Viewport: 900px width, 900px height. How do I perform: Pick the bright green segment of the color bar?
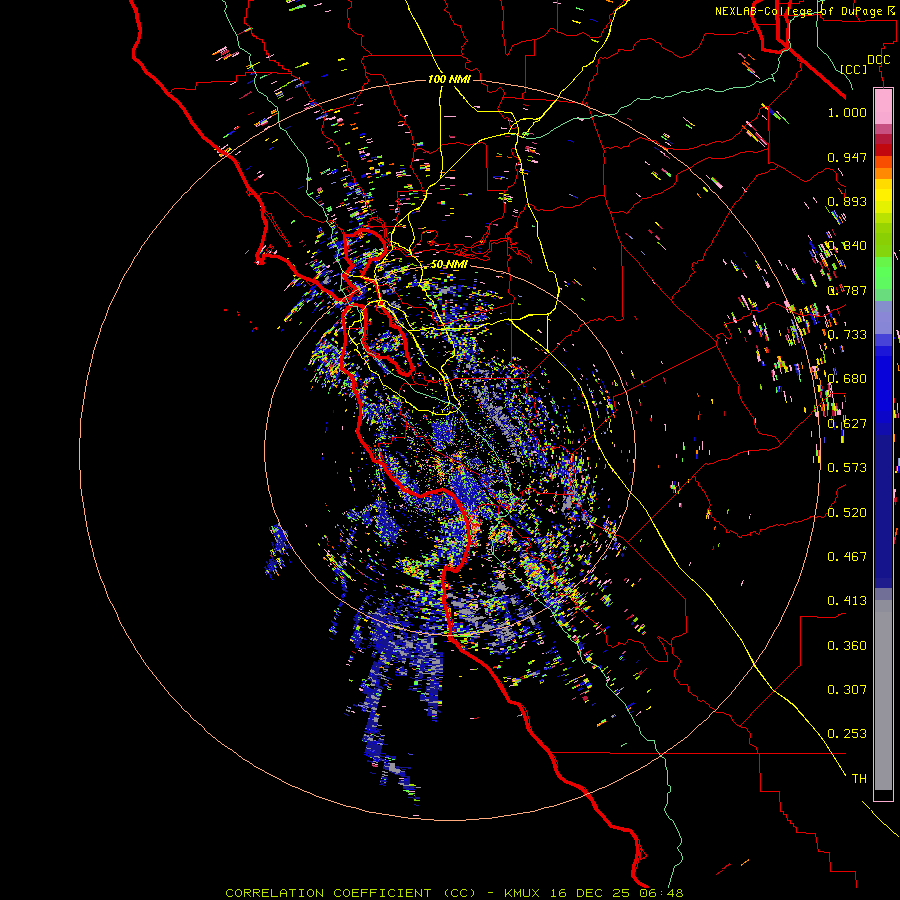click(x=883, y=273)
